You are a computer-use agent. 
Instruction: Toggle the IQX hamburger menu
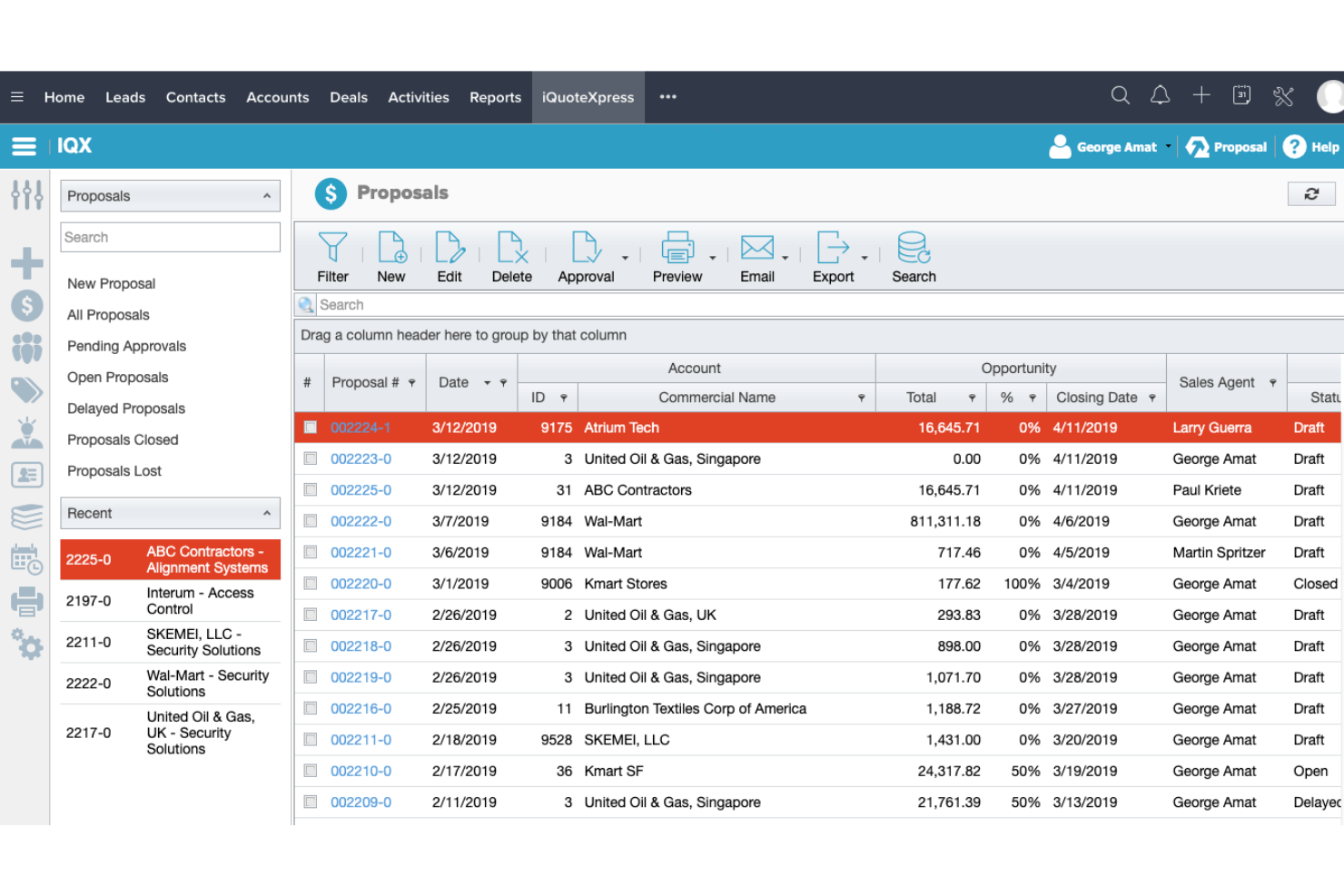pos(24,146)
